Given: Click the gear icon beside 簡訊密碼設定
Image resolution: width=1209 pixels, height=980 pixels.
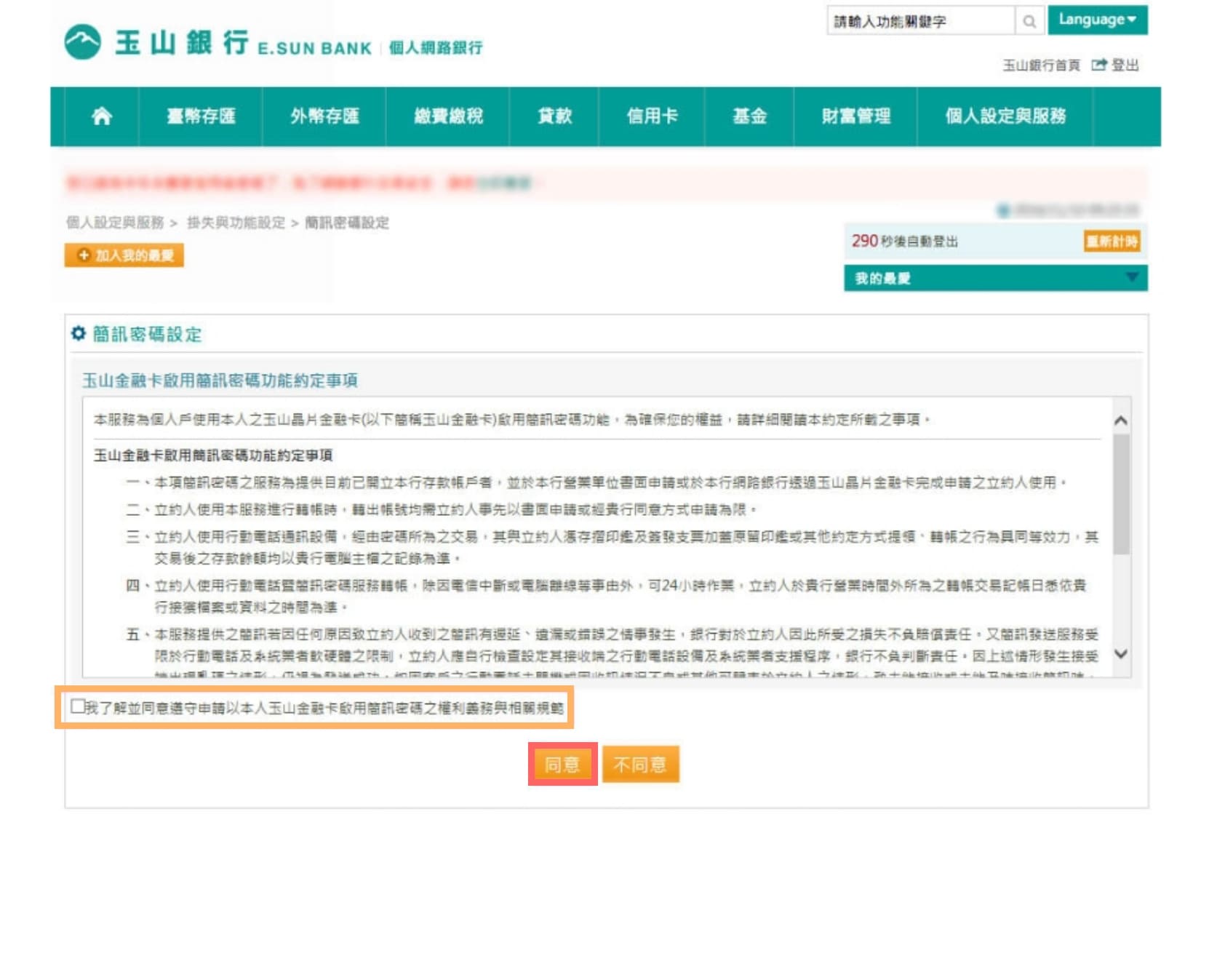Looking at the screenshot, I should point(78,334).
